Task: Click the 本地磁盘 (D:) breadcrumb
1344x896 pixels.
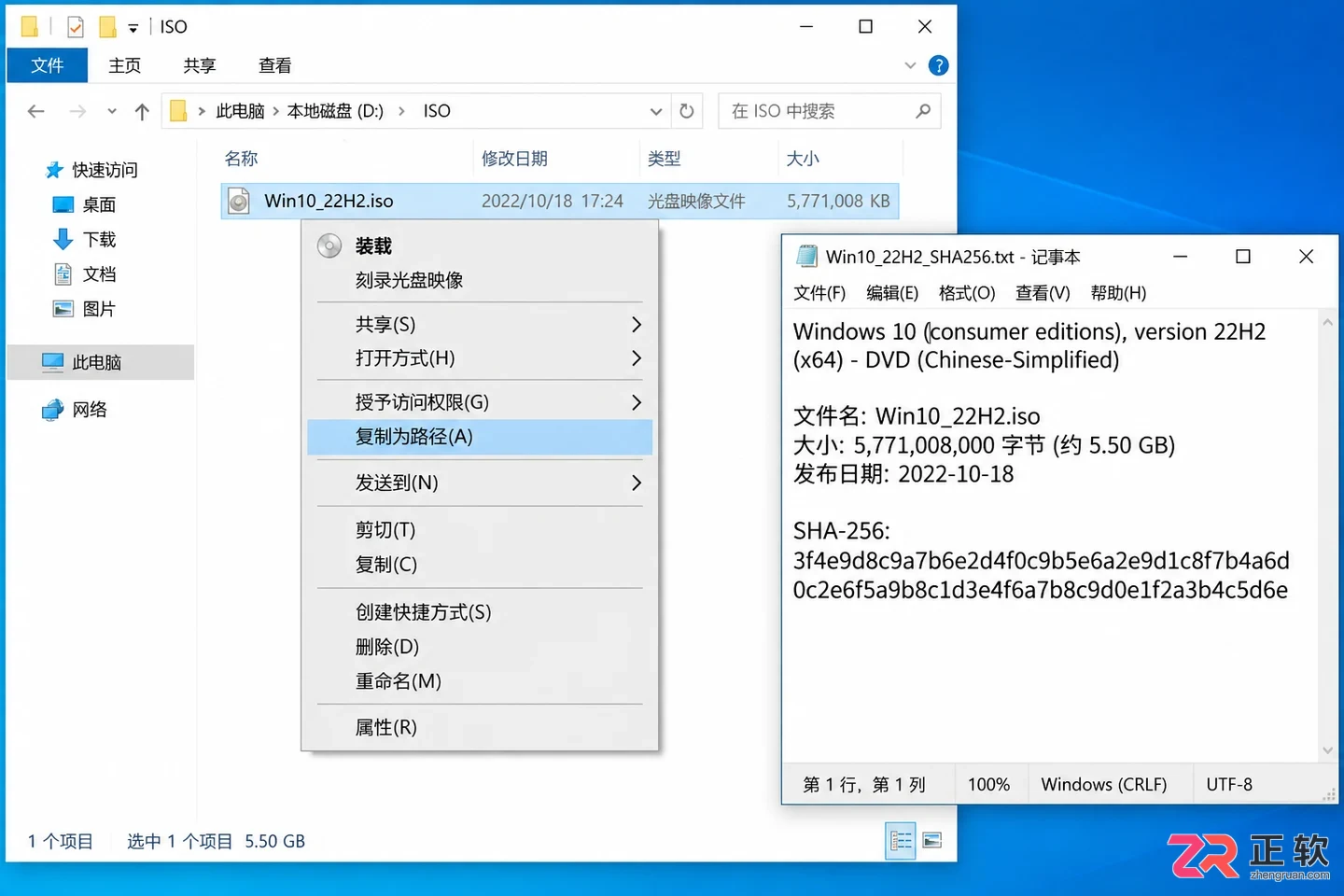Action: 335,111
